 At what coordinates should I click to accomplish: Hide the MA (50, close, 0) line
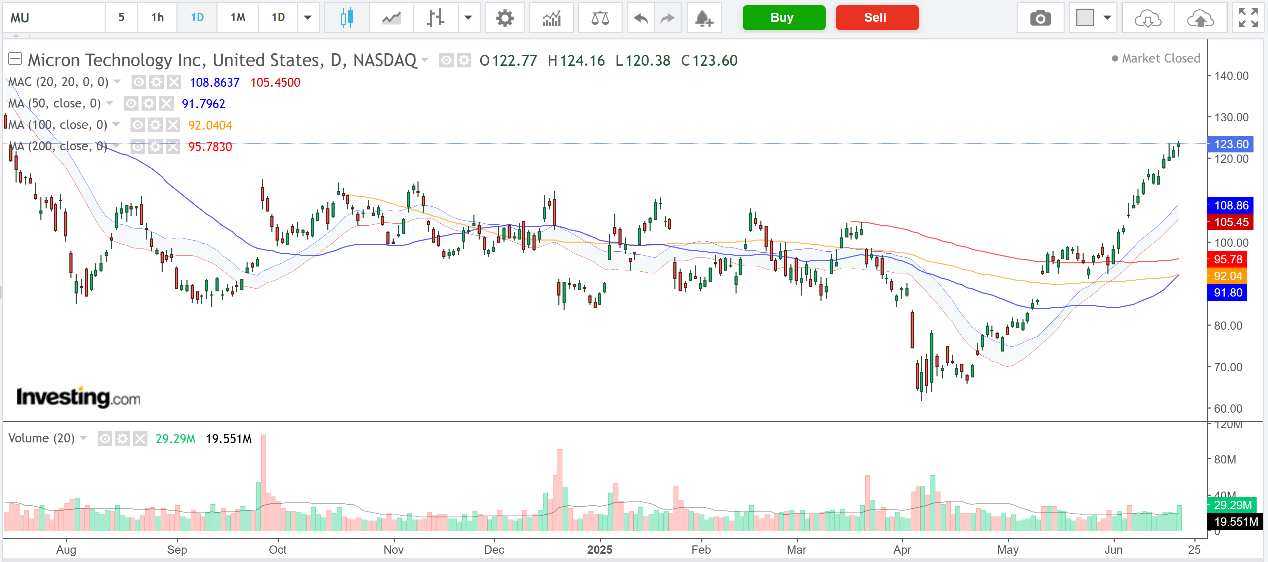pos(131,103)
